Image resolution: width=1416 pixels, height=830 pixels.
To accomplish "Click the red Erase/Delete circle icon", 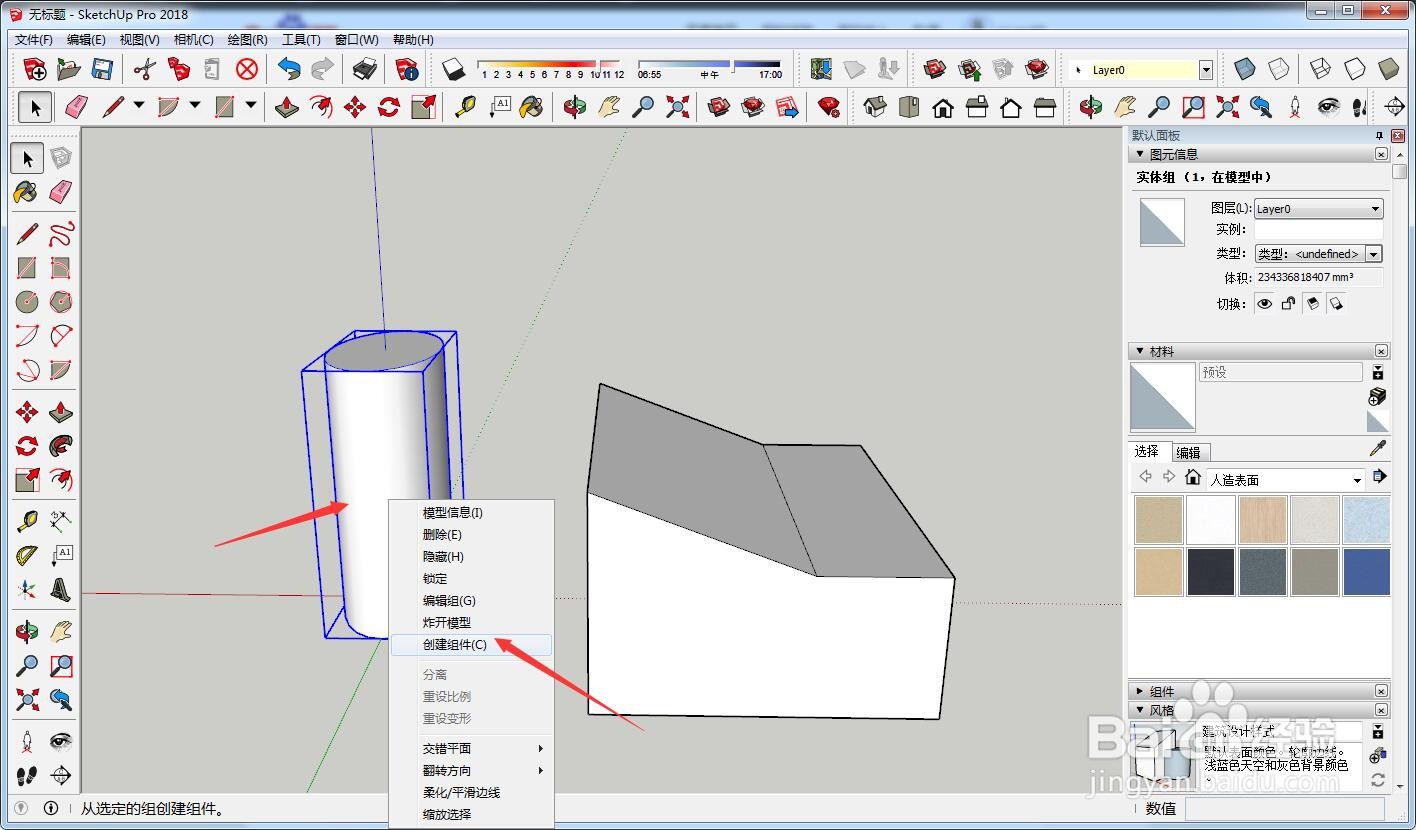I will pyautogui.click(x=247, y=69).
